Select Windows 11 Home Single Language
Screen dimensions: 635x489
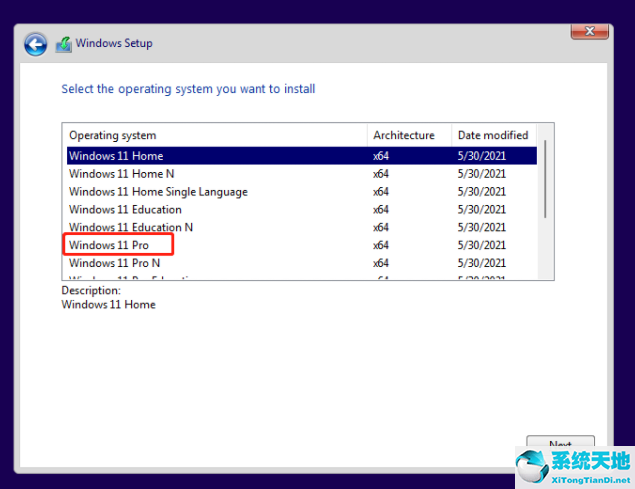302,192
